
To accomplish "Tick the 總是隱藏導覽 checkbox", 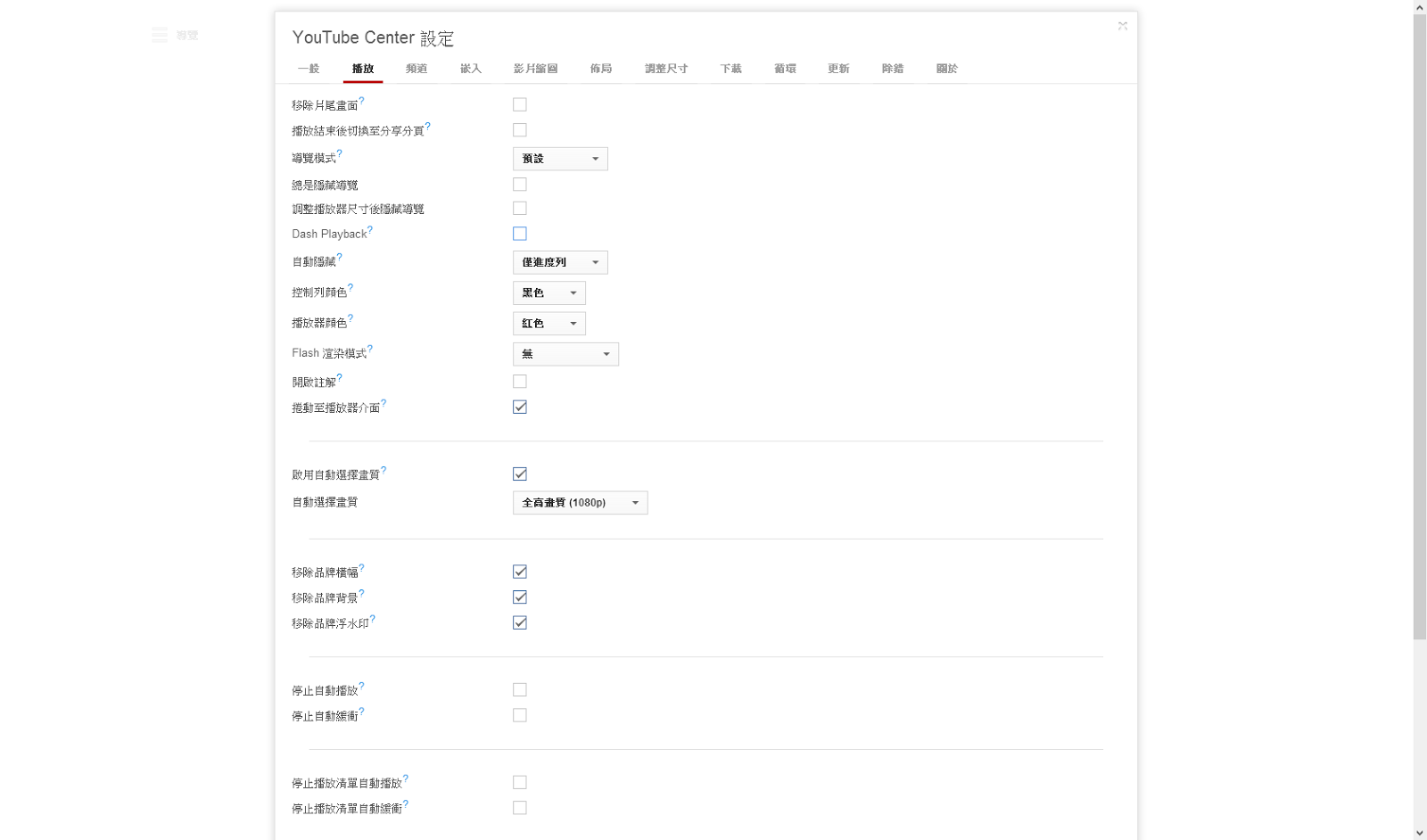I will [520, 185].
